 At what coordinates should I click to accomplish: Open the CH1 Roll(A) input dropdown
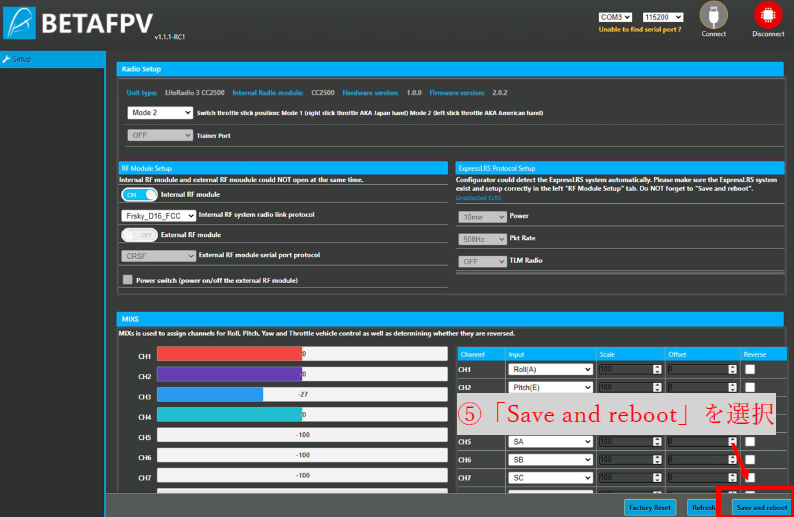point(550,369)
